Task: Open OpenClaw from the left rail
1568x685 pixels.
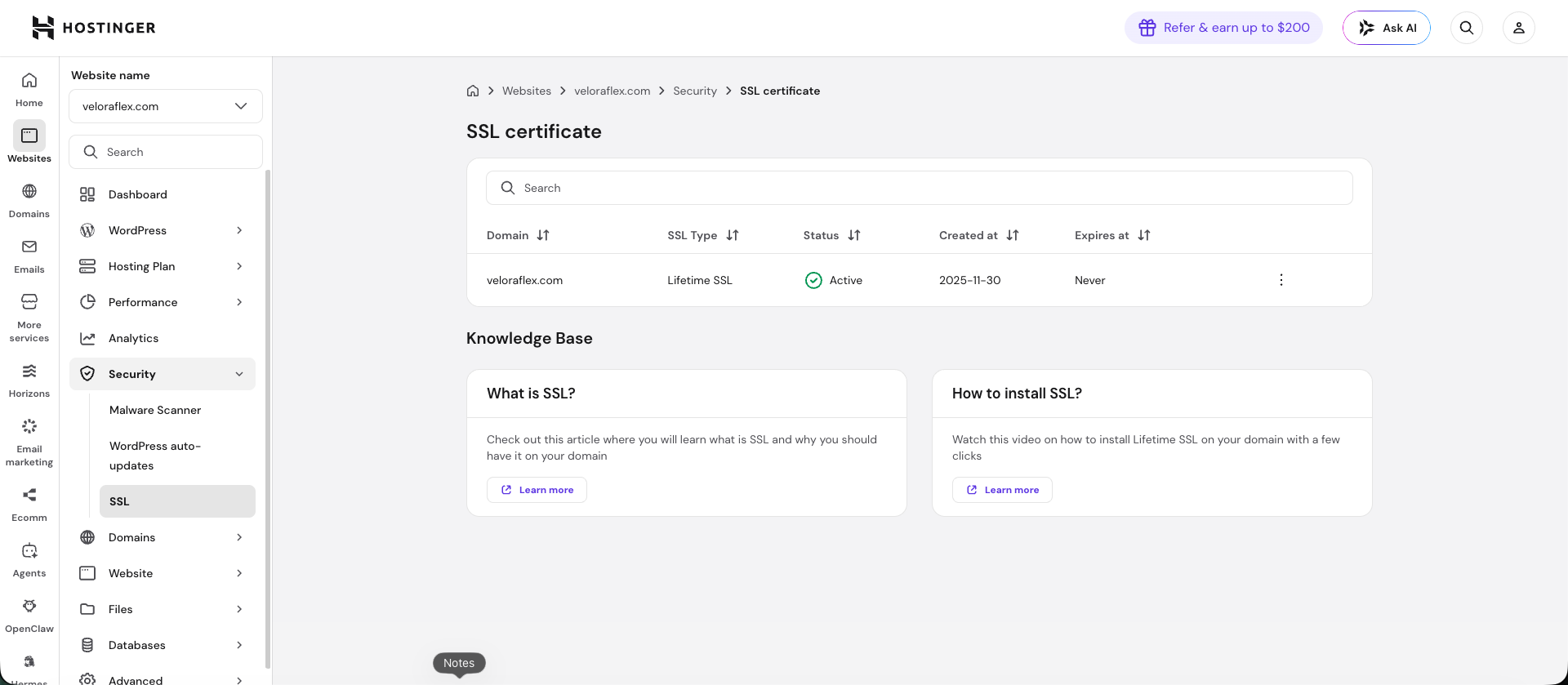Action: pyautogui.click(x=29, y=616)
